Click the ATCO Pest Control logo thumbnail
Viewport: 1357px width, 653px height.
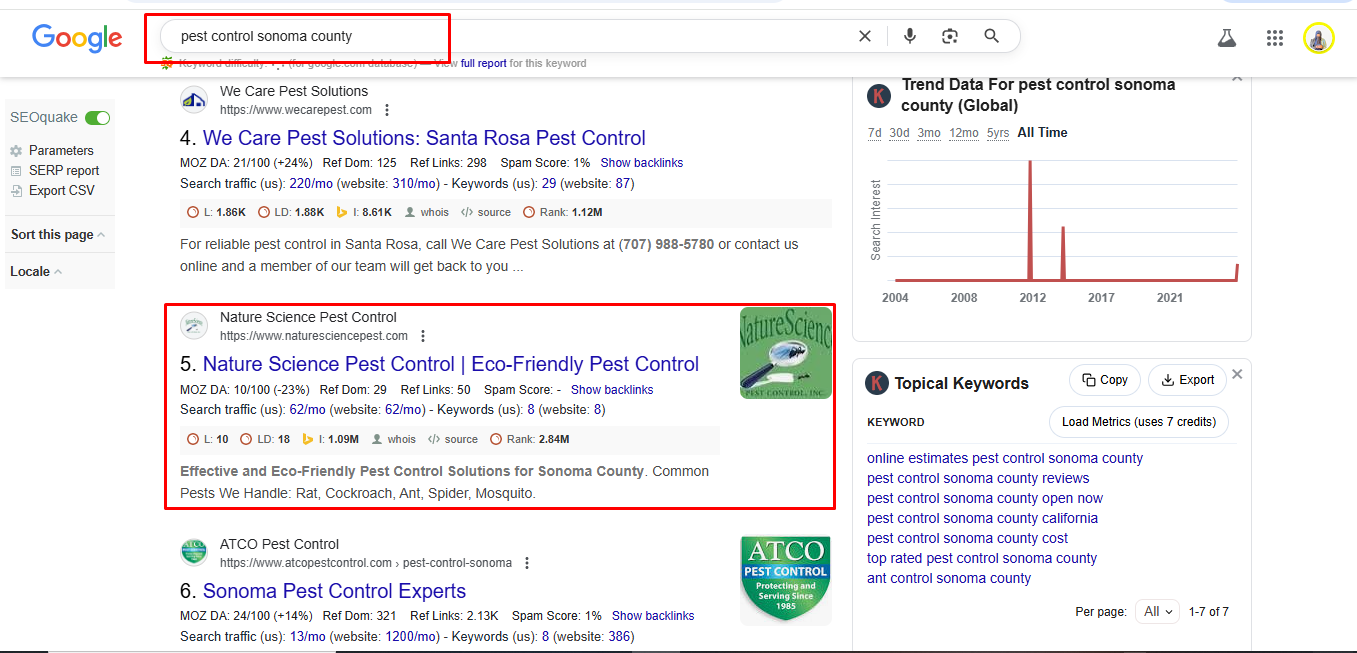point(785,580)
